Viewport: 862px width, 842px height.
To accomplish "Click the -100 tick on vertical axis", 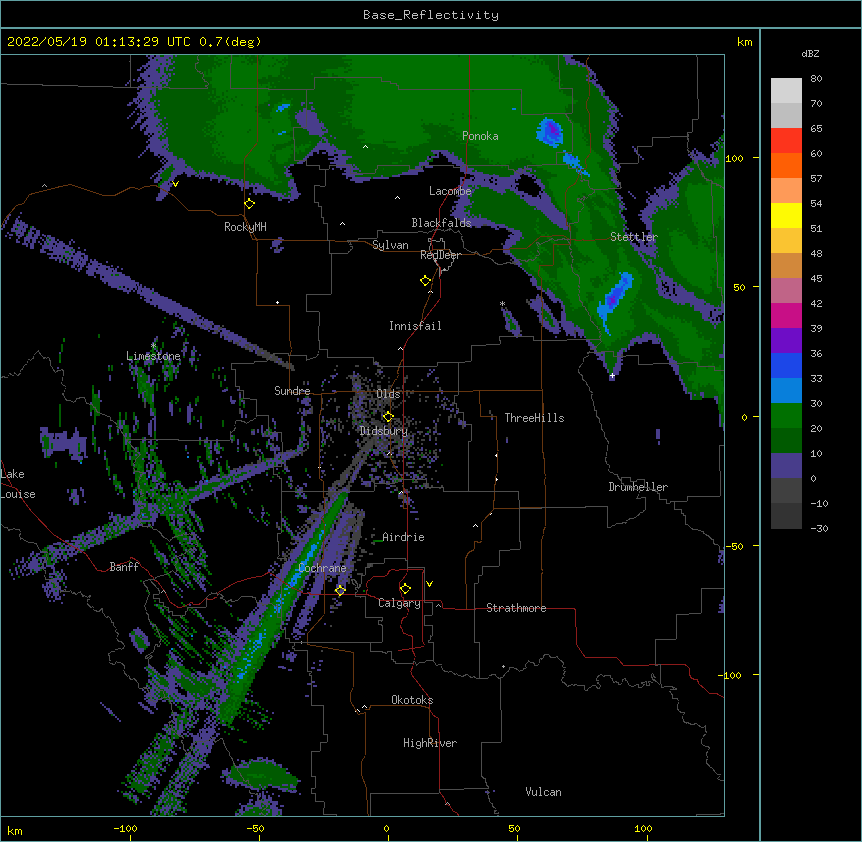I will pos(730,675).
